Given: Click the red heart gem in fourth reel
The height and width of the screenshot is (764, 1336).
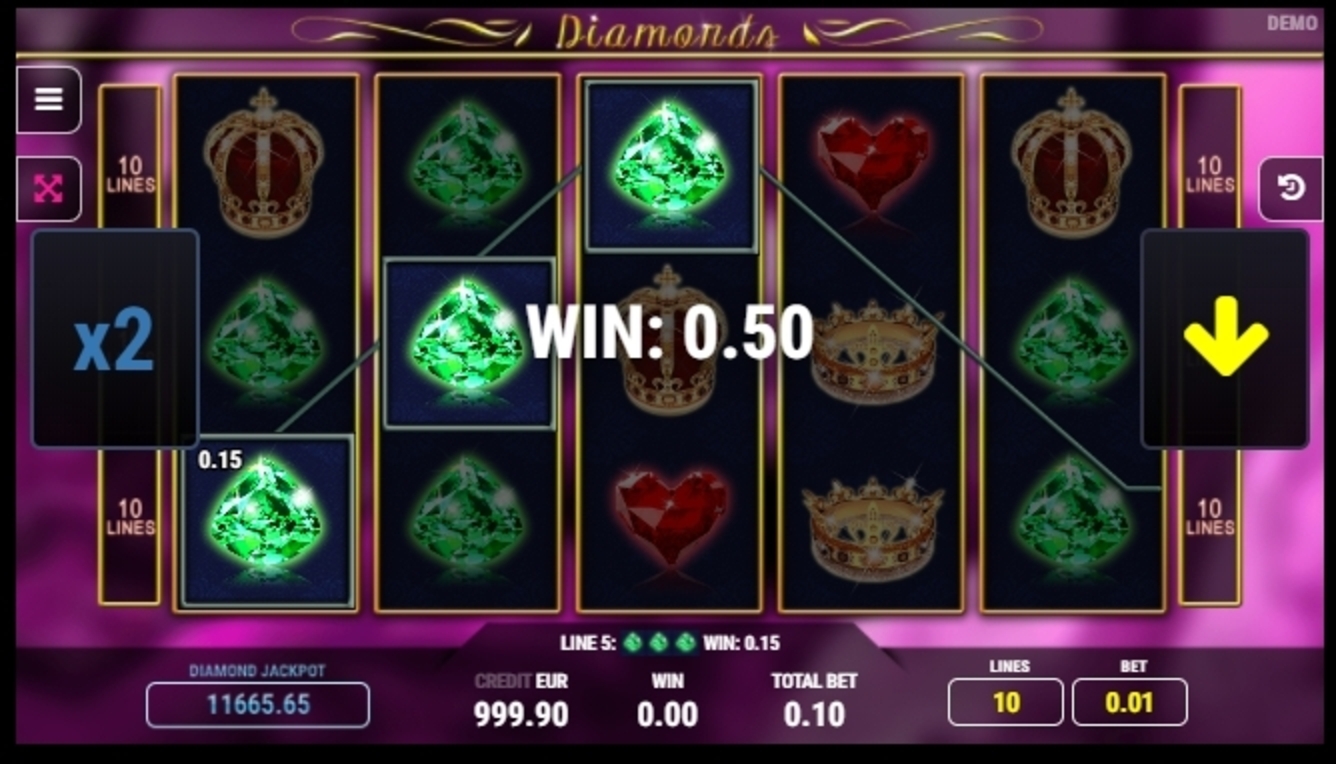Looking at the screenshot, I should (x=873, y=162).
